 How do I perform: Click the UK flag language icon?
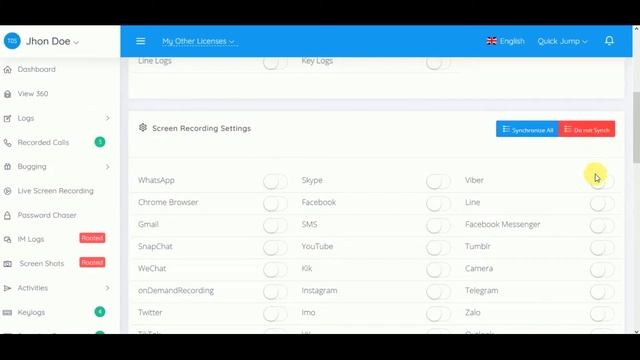[491, 41]
